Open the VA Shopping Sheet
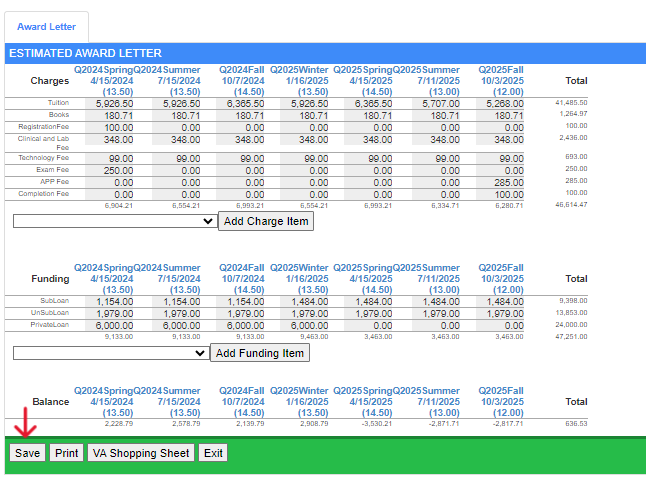Screen dimensions: 646x482 (140, 453)
